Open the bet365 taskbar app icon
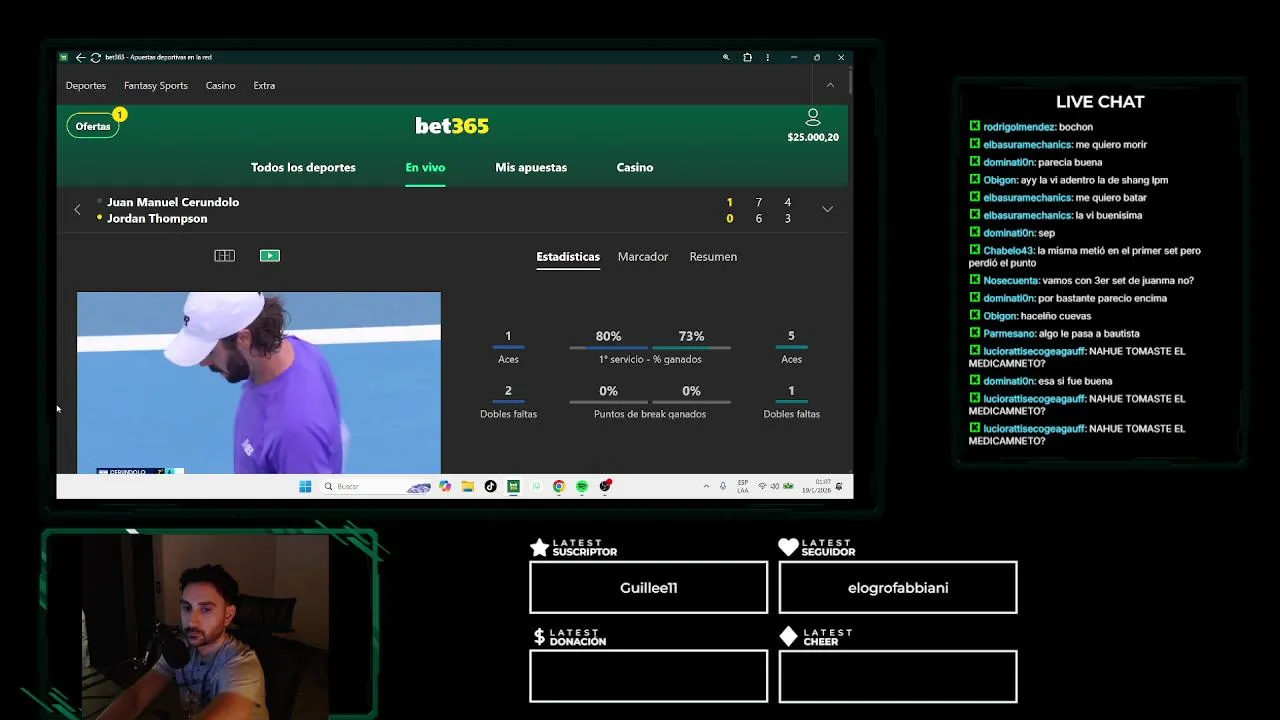 click(x=513, y=487)
